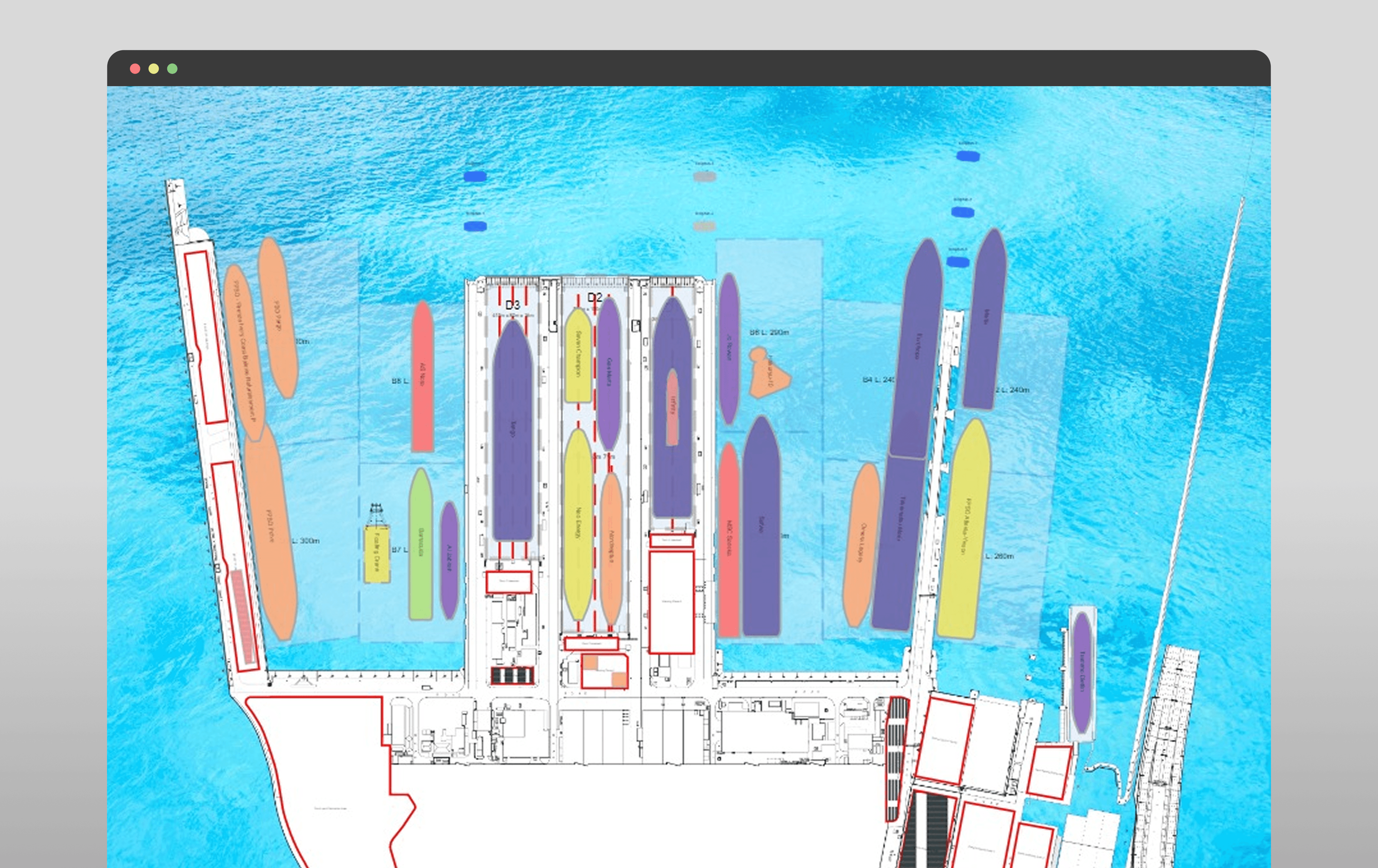The width and height of the screenshot is (1378, 868).
Task: Select the yellow Floating Crane barge
Action: [x=376, y=554]
